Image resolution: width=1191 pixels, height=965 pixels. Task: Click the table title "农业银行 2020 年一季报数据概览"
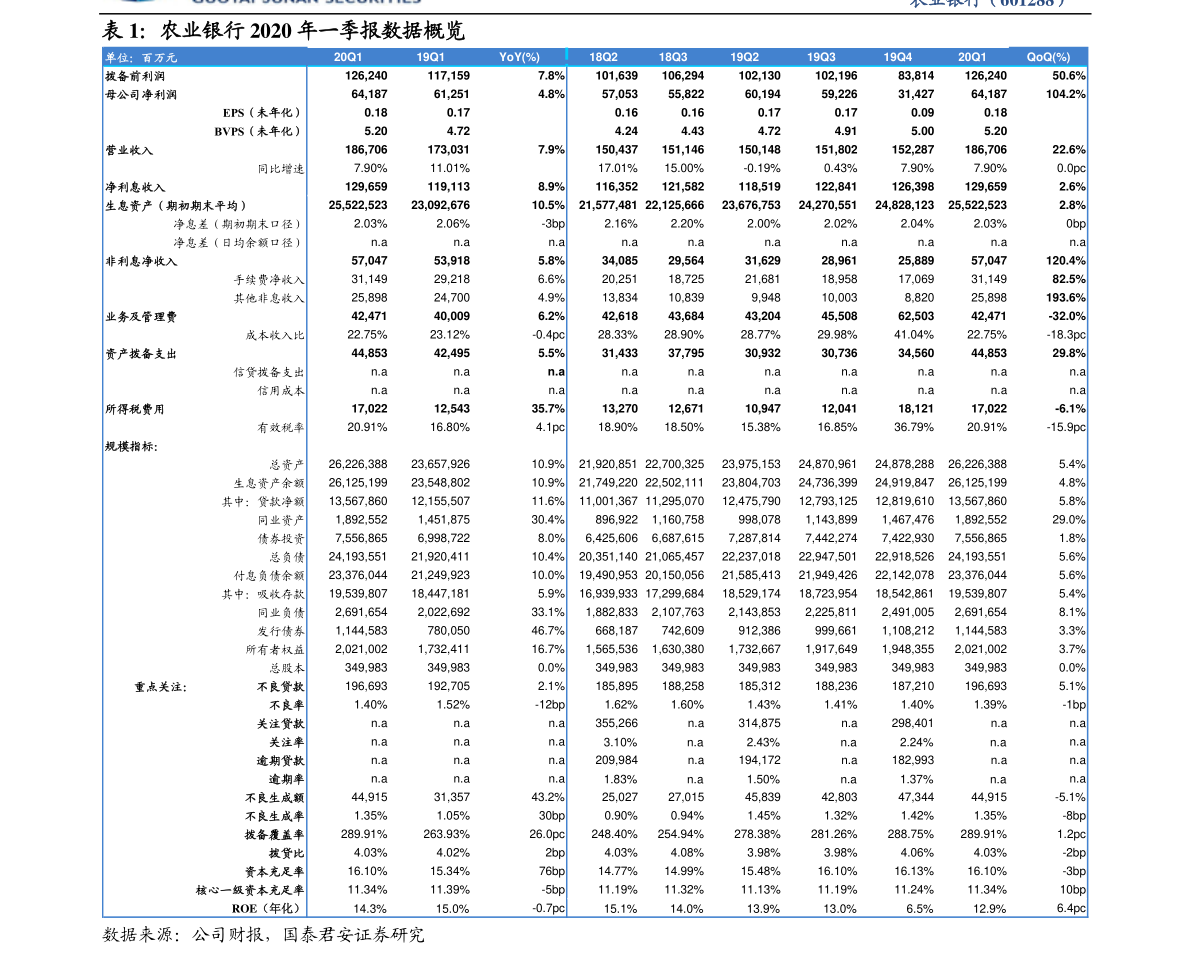[312, 30]
